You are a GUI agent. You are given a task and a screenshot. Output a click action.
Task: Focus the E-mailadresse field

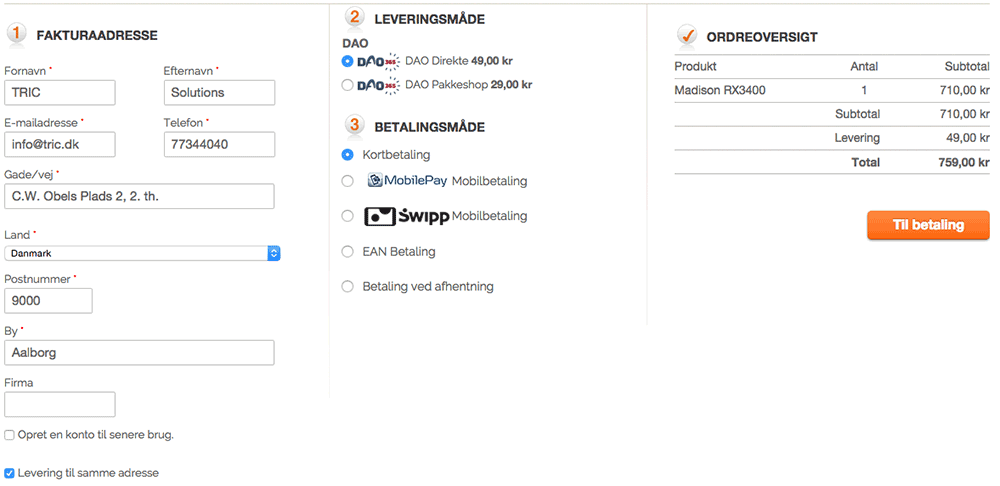60,144
